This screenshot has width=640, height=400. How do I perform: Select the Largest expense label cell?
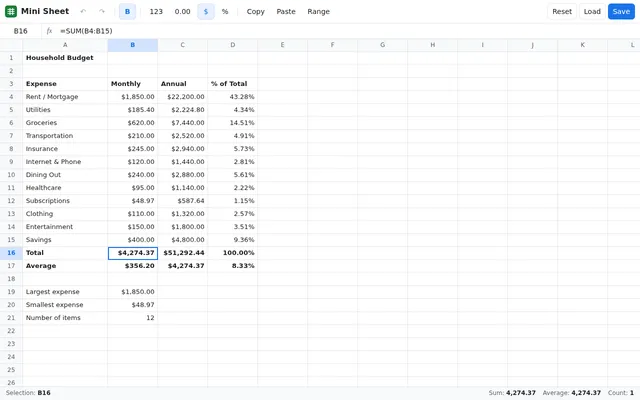click(65, 292)
